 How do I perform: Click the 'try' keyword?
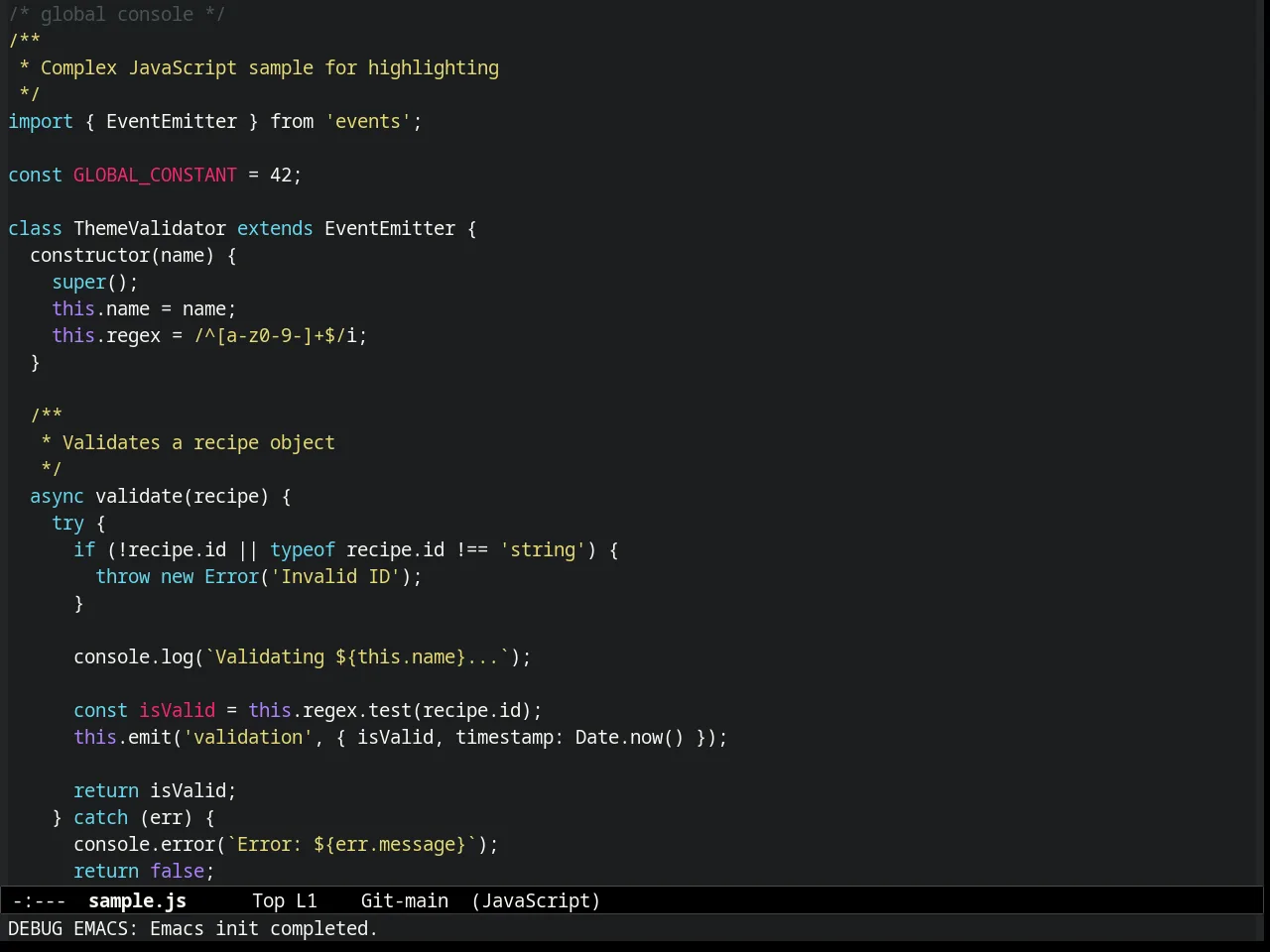[67, 523]
